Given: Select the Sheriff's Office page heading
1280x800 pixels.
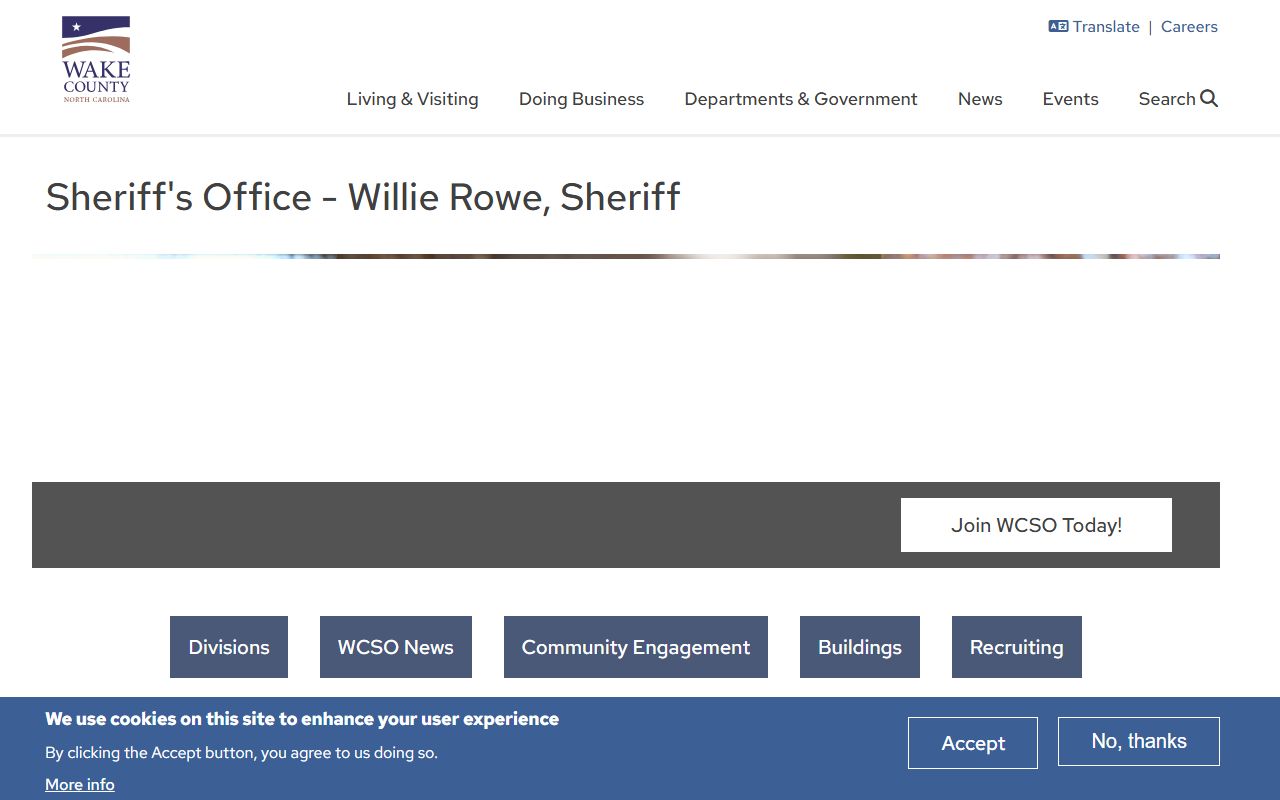Looking at the screenshot, I should pos(363,197).
